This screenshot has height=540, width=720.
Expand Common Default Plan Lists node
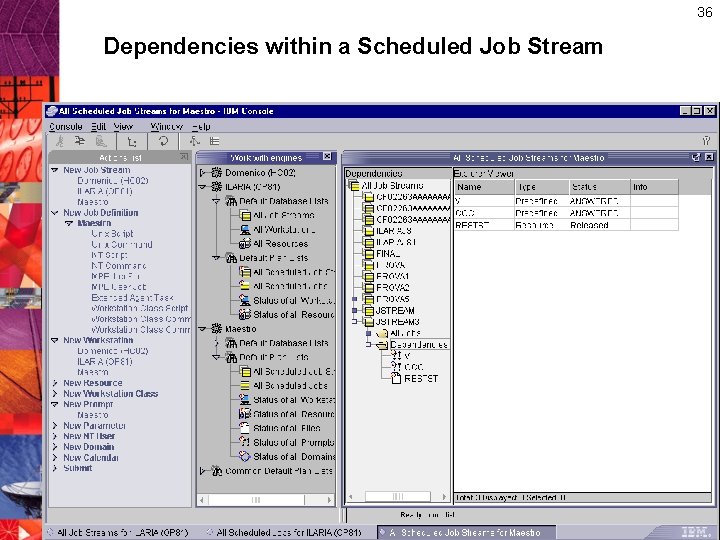click(202, 471)
